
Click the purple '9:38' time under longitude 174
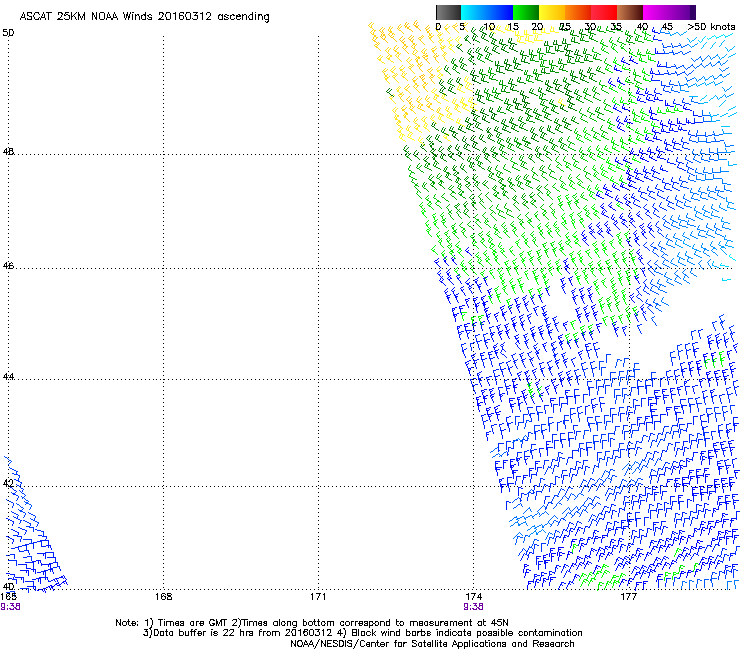[473, 607]
